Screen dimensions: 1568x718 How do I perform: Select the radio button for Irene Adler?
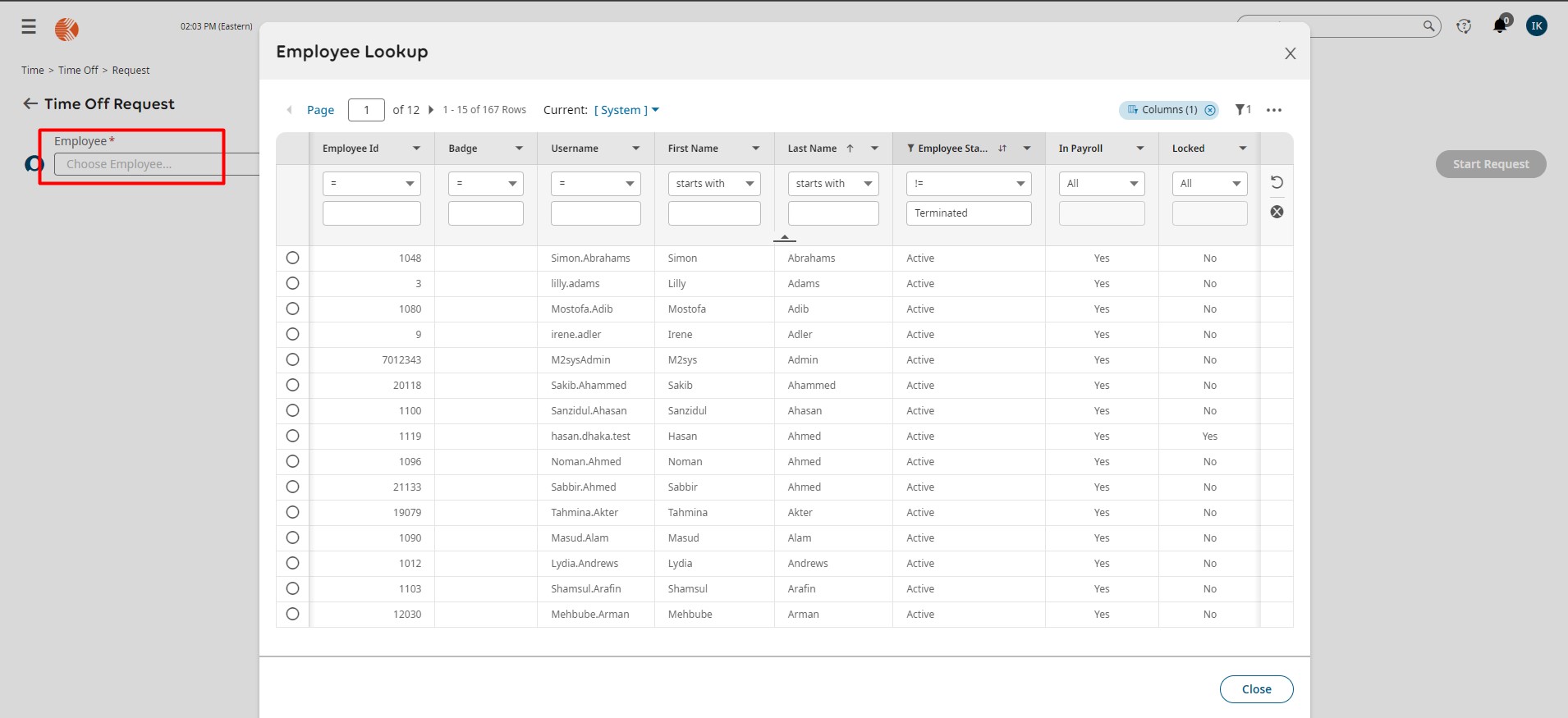(x=292, y=334)
